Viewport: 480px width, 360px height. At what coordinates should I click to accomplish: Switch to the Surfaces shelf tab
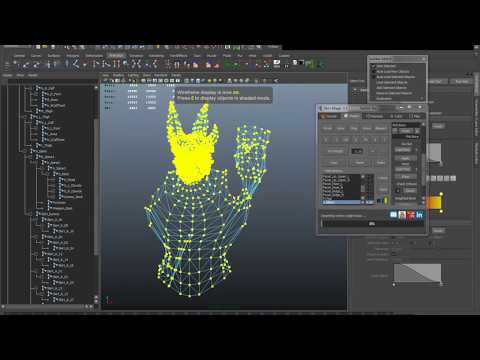point(54,56)
